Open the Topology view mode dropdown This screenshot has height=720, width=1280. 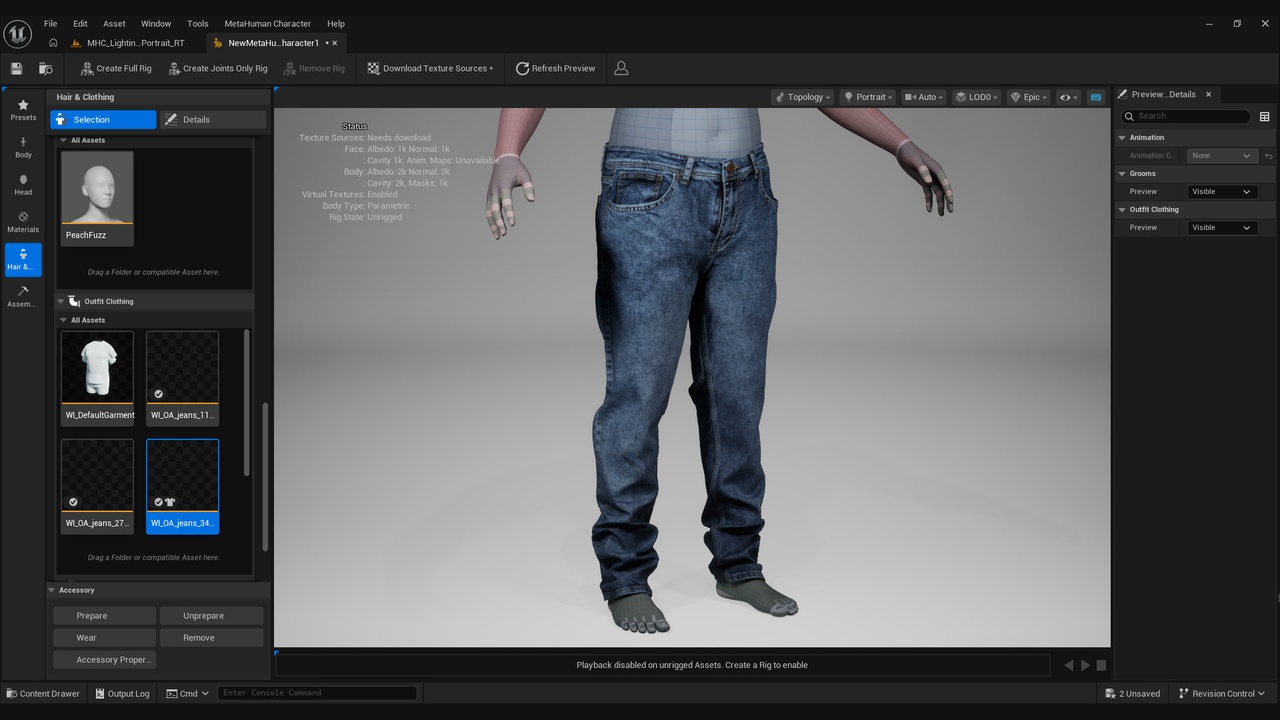802,97
